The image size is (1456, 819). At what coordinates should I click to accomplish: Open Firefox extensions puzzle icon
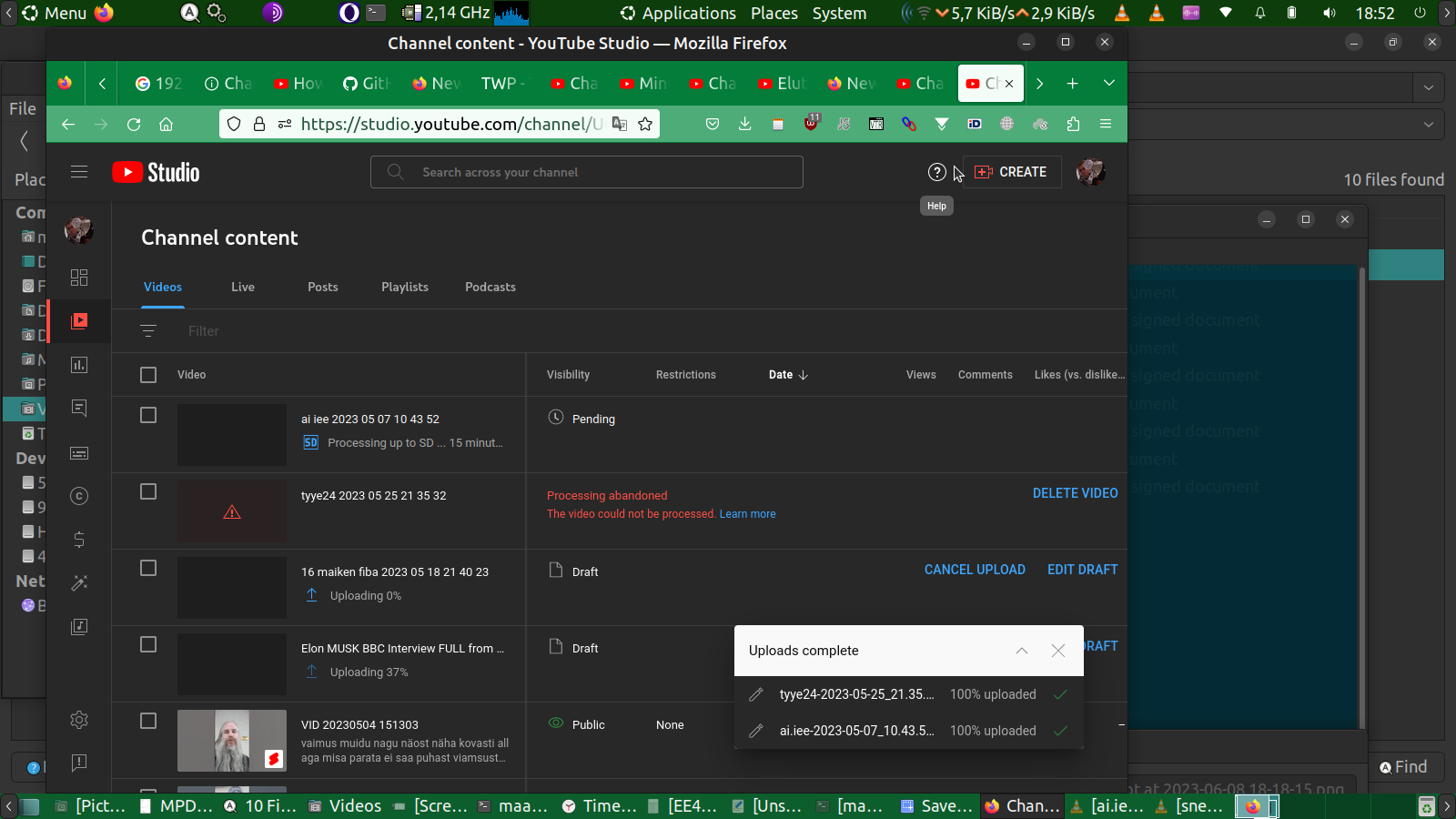[1073, 125]
